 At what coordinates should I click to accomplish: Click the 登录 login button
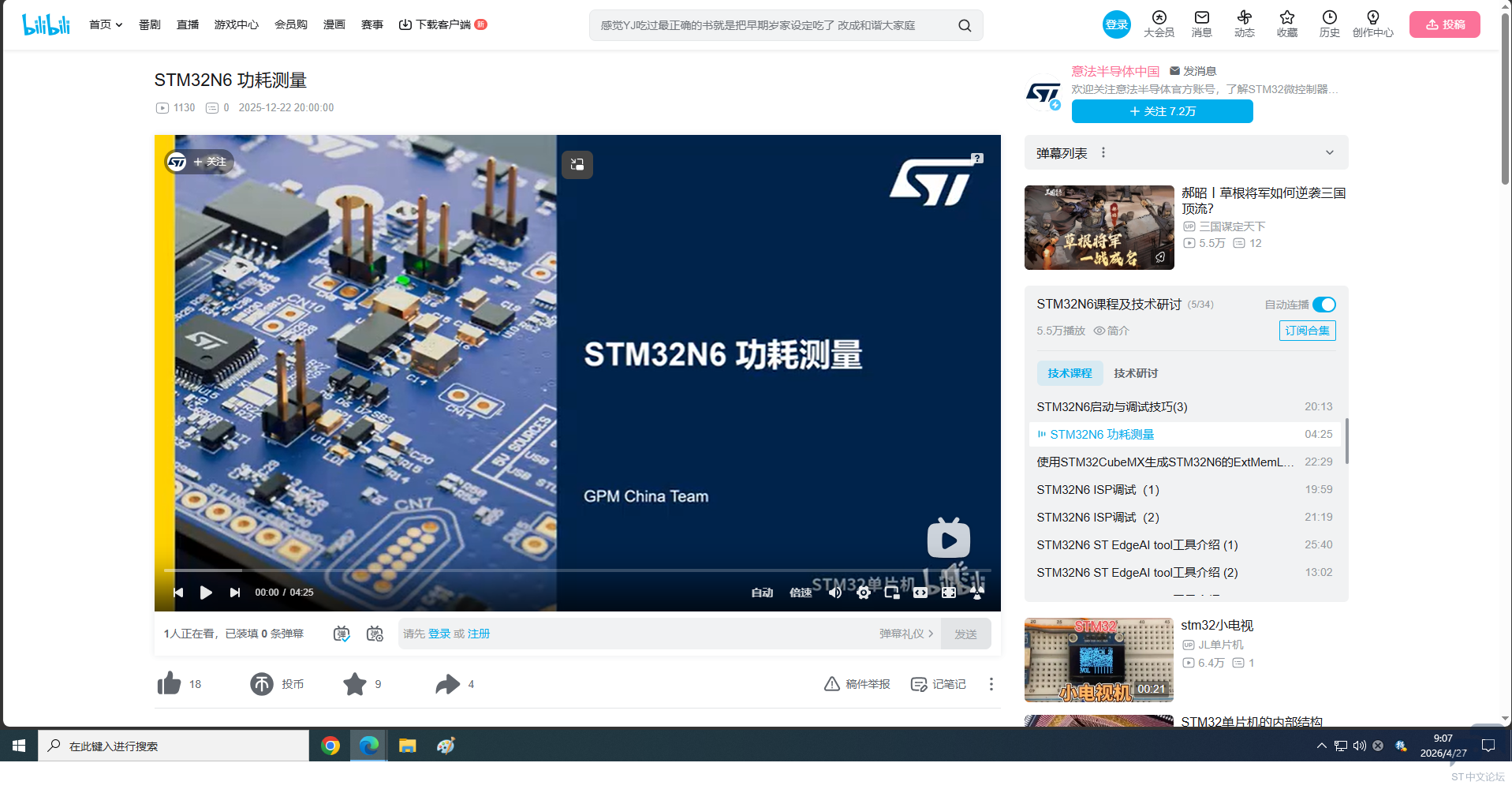pos(1117,24)
